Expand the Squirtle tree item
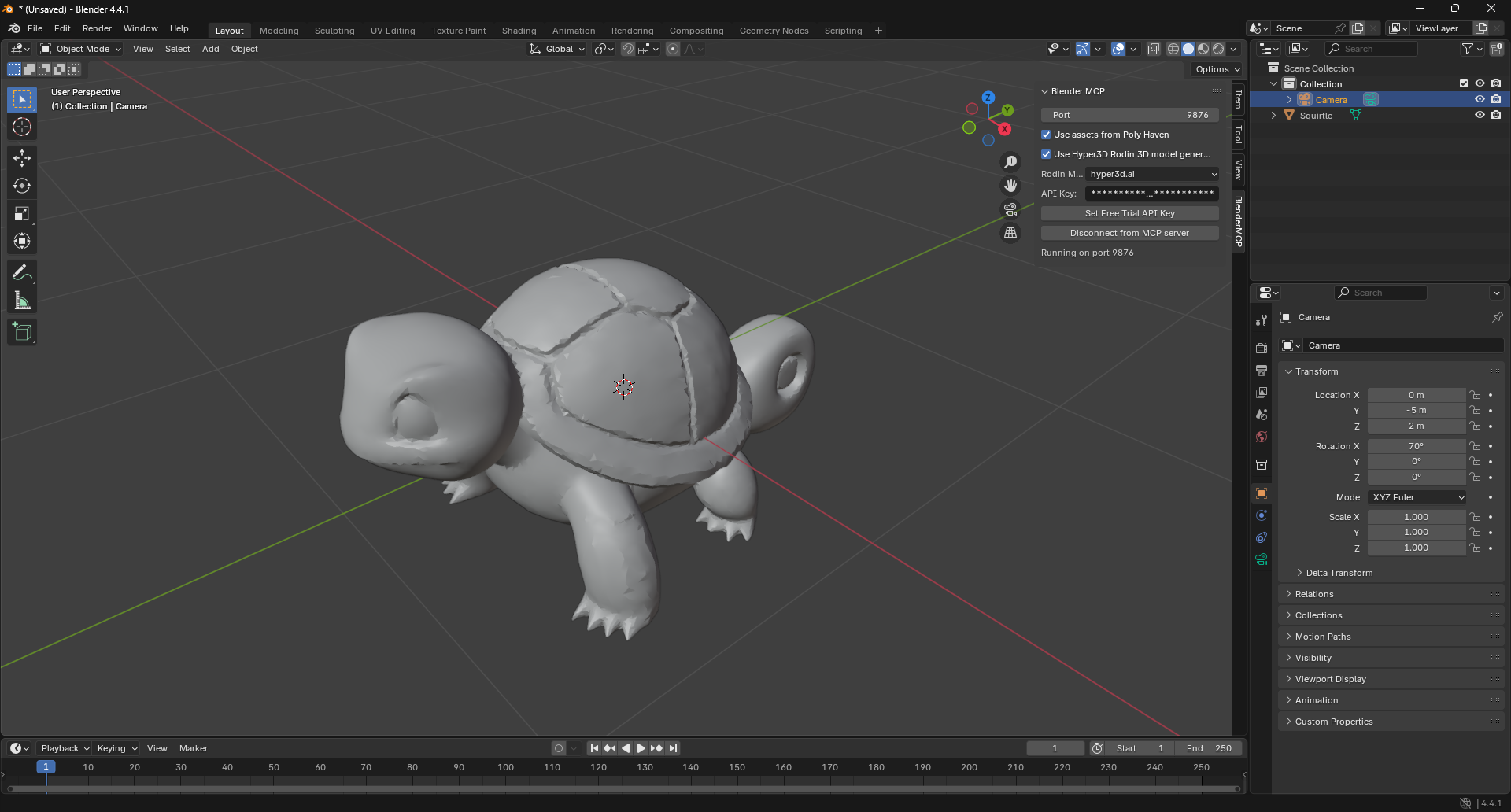The image size is (1511, 812). coord(1273,115)
